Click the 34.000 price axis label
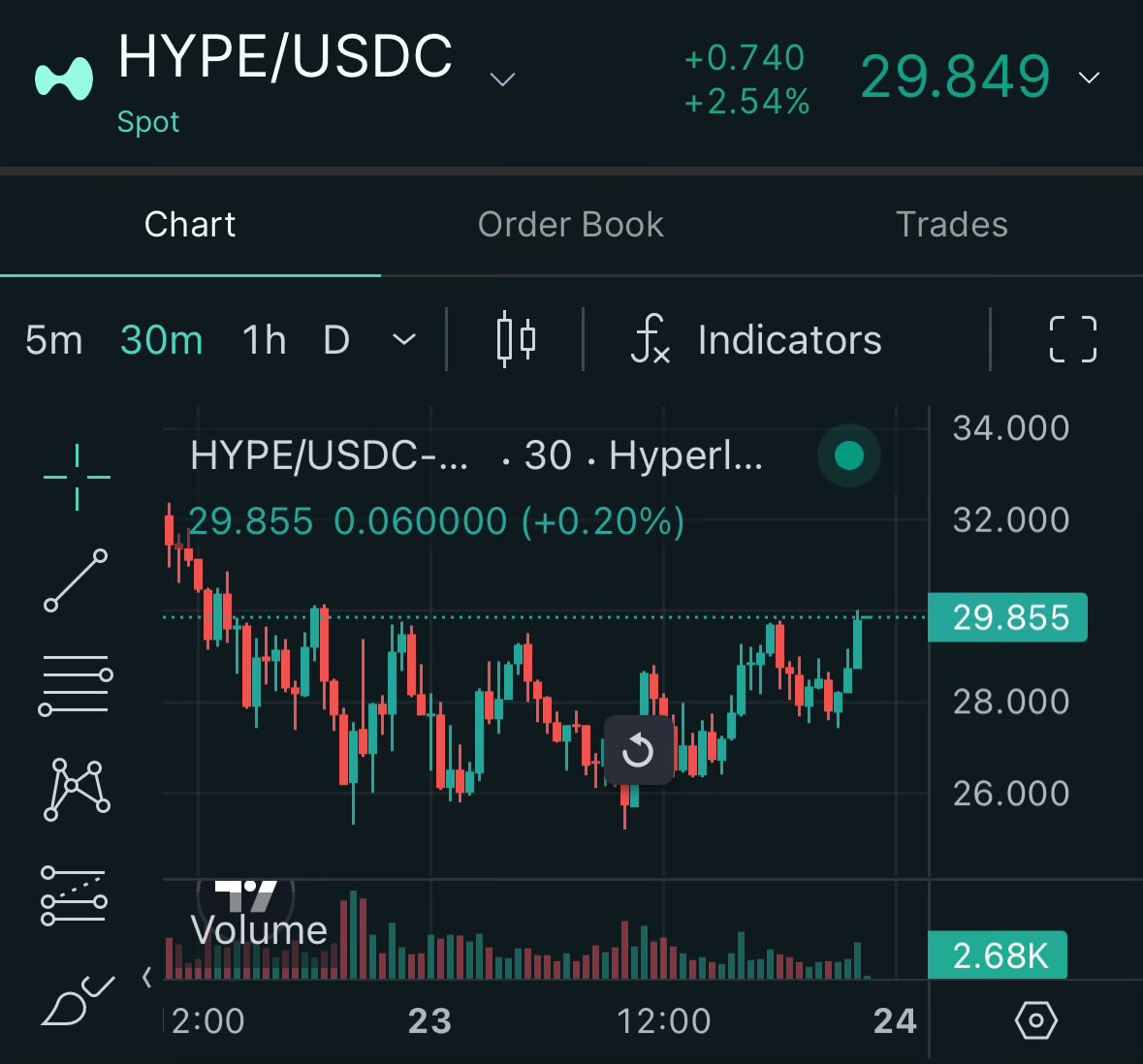 [x=1011, y=427]
